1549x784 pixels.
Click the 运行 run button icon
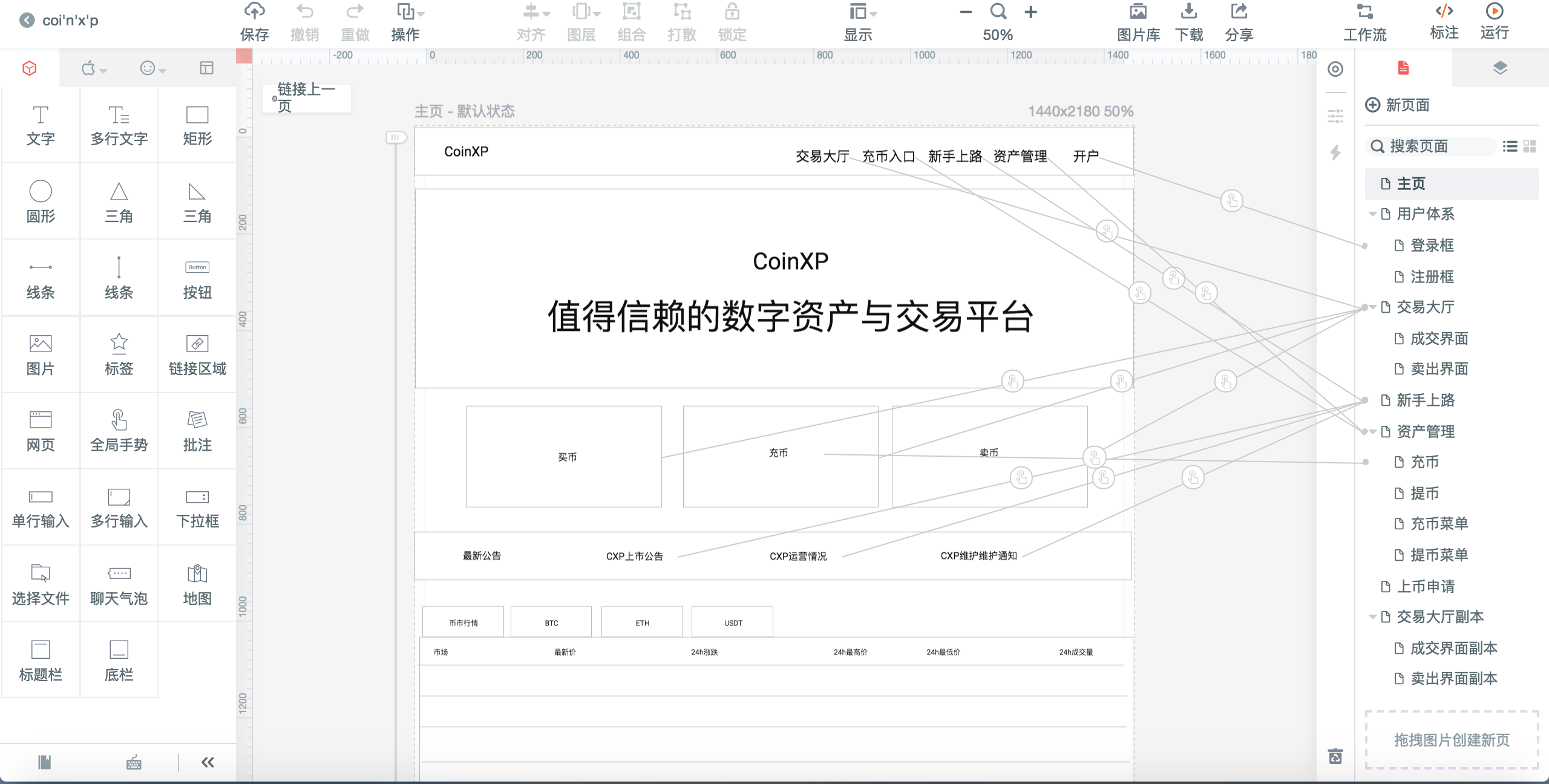click(1494, 12)
